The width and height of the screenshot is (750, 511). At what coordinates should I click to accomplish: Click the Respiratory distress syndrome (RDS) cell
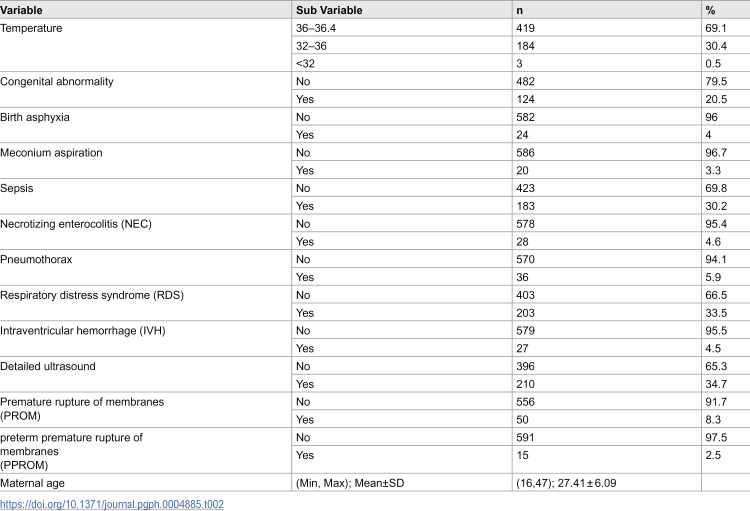(92, 295)
